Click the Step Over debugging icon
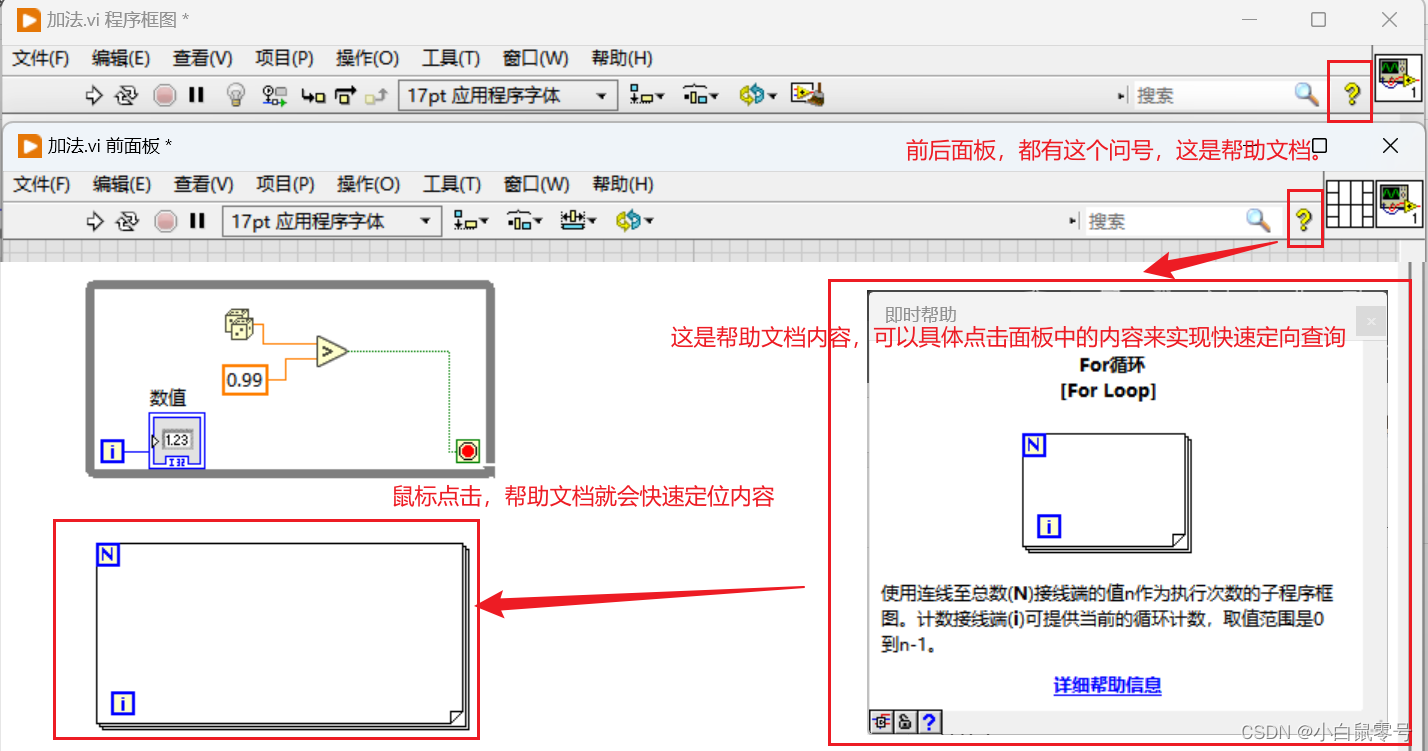Viewport: 1428px width, 751px height. [x=342, y=94]
